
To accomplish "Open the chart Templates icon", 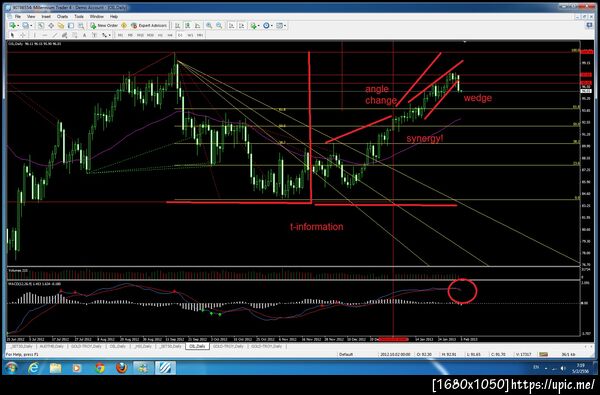I will point(279,25).
